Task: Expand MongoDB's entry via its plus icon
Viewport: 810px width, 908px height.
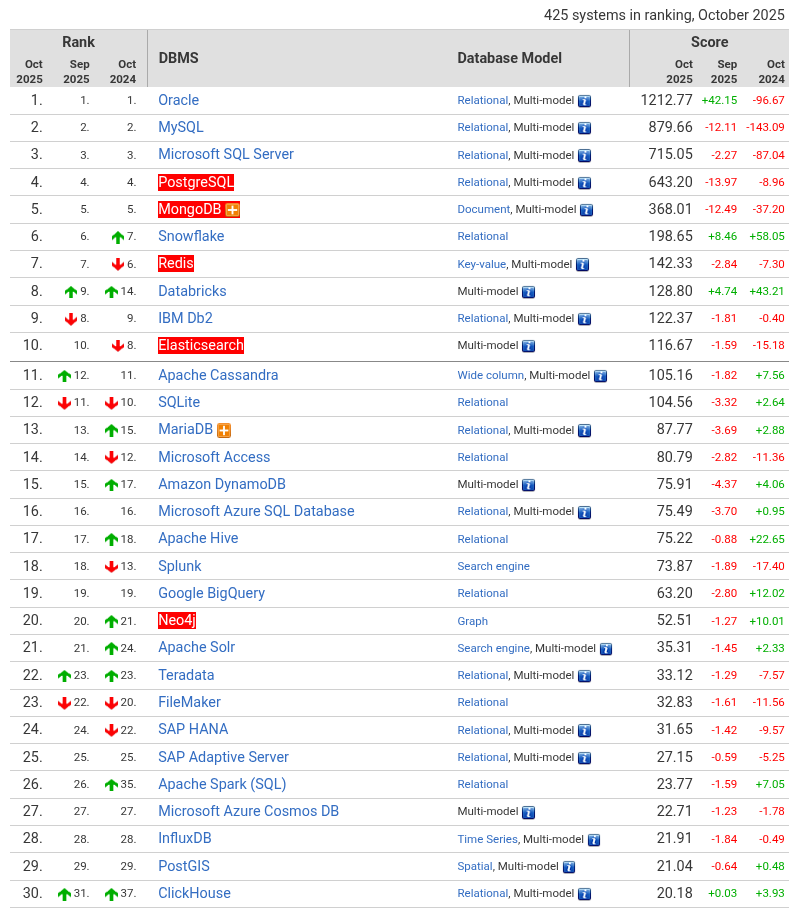Action: click(x=230, y=209)
